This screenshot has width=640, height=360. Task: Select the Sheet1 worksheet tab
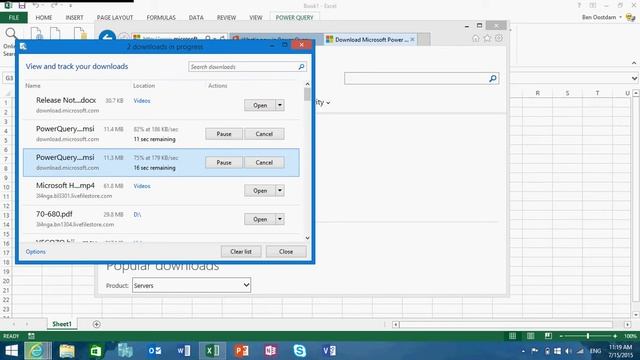click(62, 324)
